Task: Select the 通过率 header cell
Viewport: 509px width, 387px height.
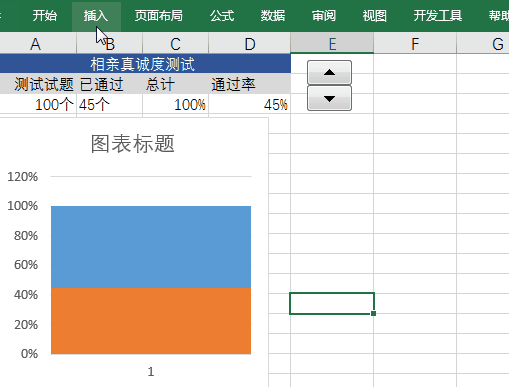Action: 250,84
